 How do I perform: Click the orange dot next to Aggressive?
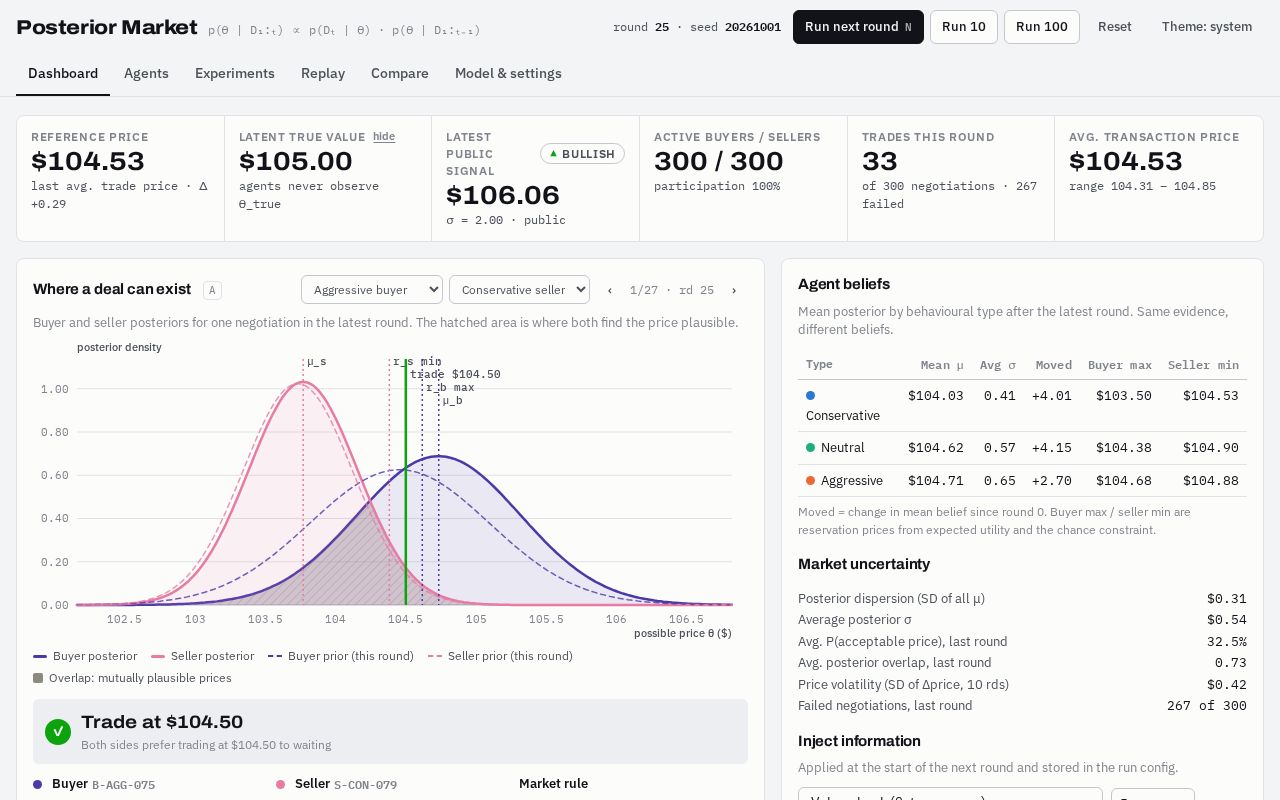pos(810,481)
